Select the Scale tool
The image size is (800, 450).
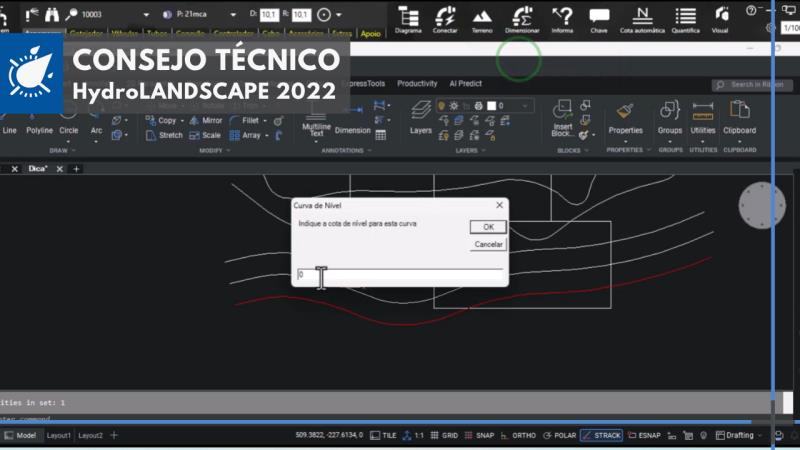coord(205,135)
